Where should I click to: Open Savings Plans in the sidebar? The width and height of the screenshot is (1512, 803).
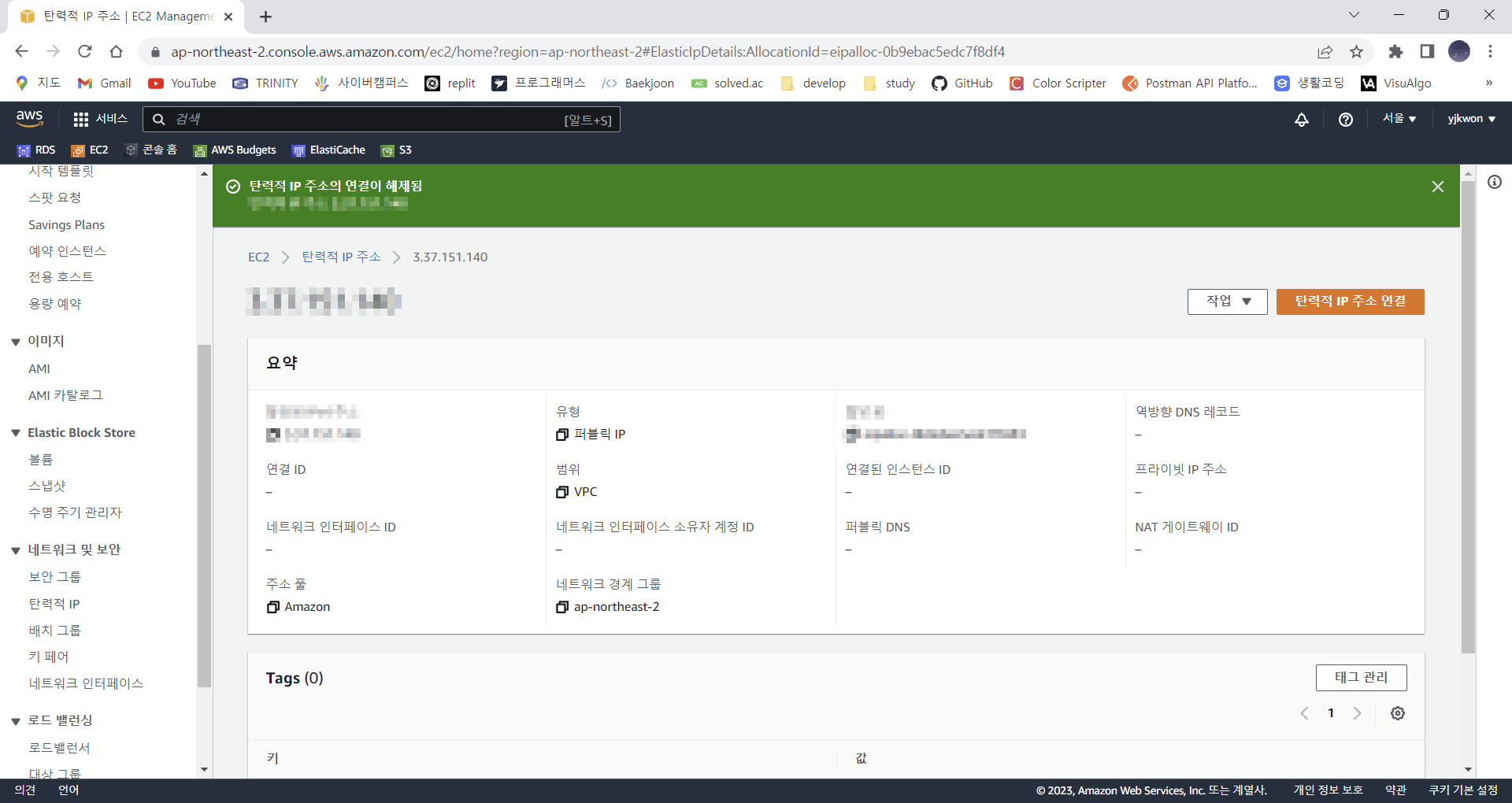pyautogui.click(x=66, y=225)
